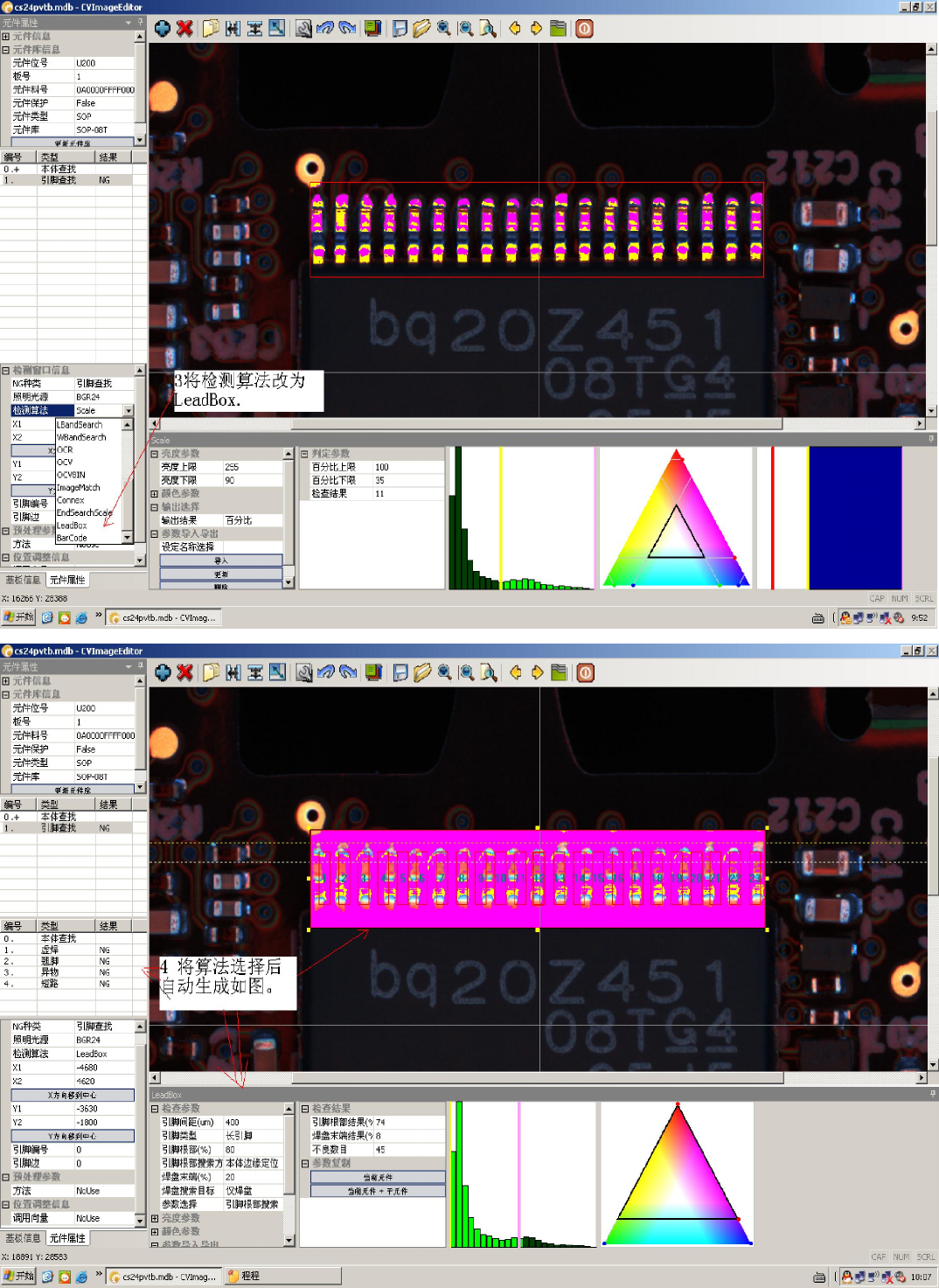Click 亮度下限 value 90 field in top window

pos(253,480)
